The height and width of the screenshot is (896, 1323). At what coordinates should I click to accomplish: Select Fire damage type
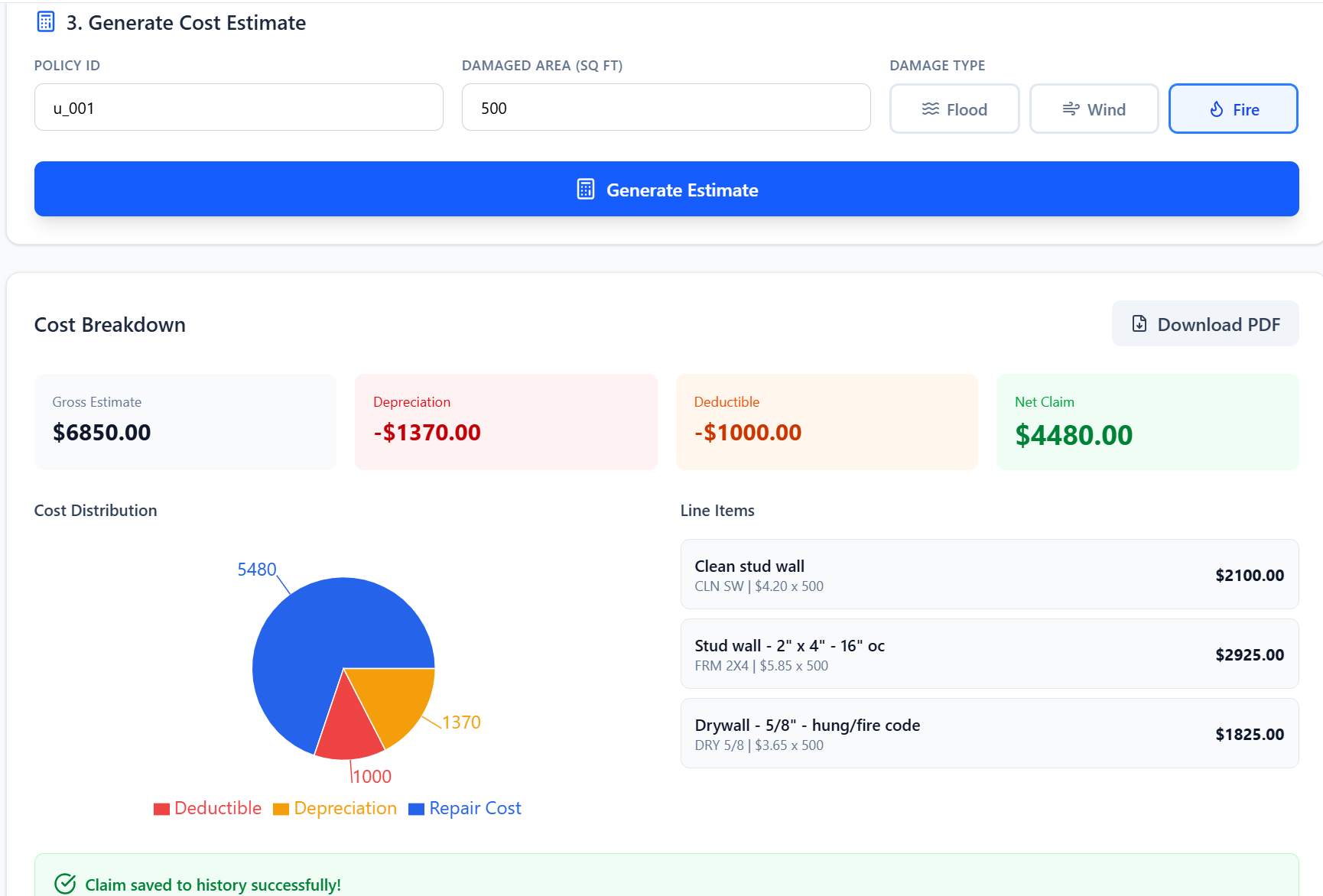(1234, 109)
